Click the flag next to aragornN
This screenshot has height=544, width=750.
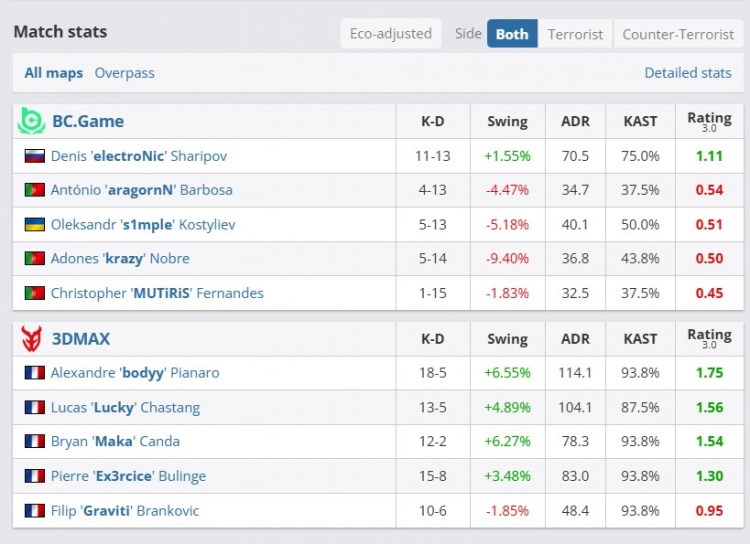(x=35, y=190)
